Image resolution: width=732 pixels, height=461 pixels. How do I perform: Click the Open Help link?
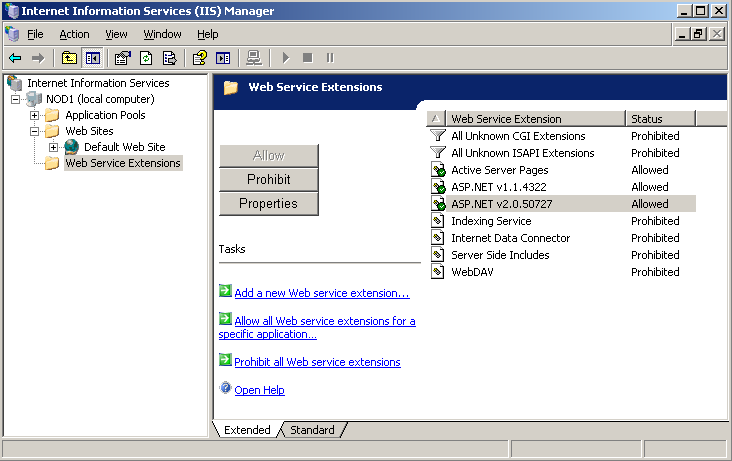(260, 390)
